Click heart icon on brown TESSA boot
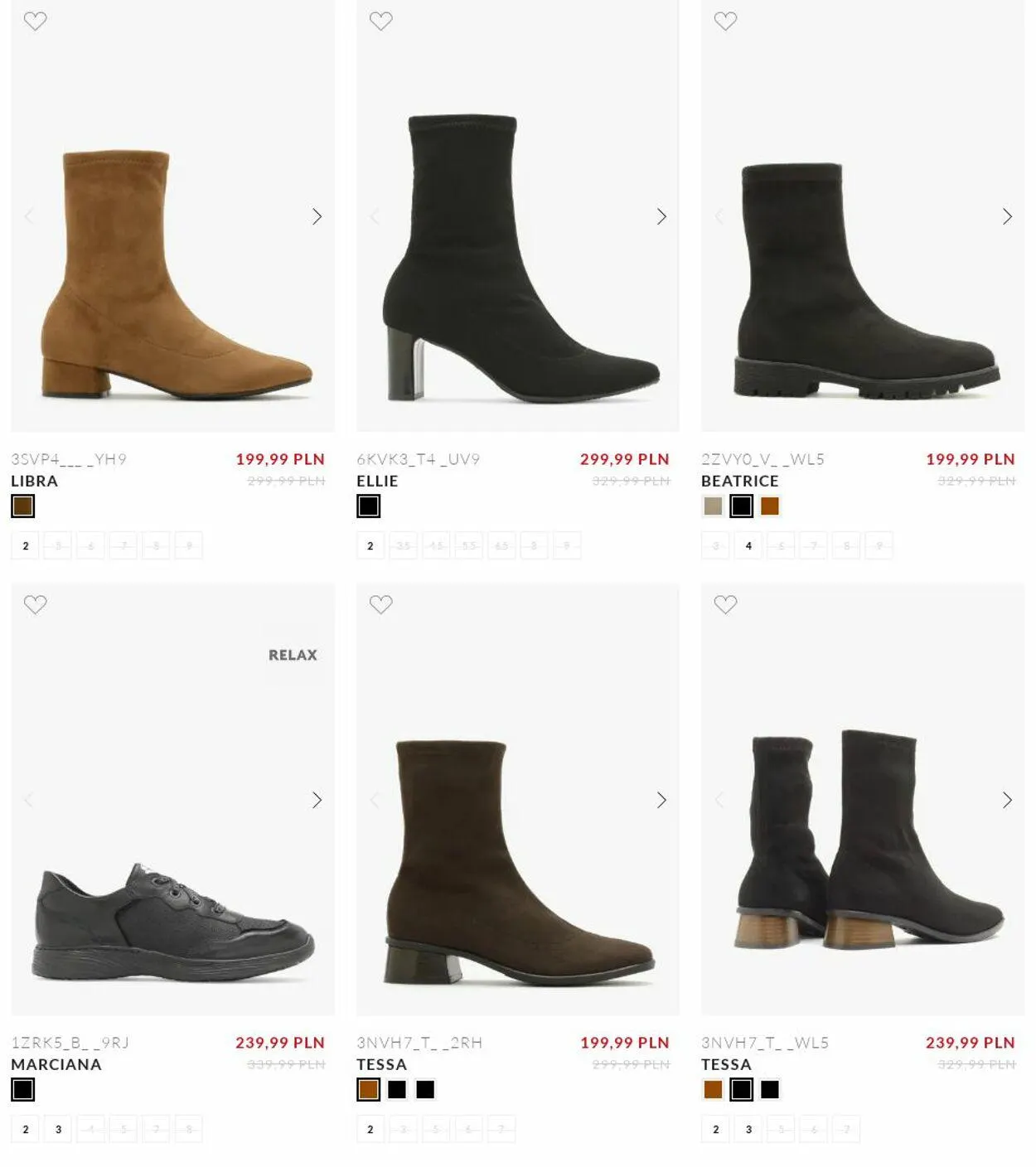Viewport: 1036px width, 1167px height. [380, 604]
